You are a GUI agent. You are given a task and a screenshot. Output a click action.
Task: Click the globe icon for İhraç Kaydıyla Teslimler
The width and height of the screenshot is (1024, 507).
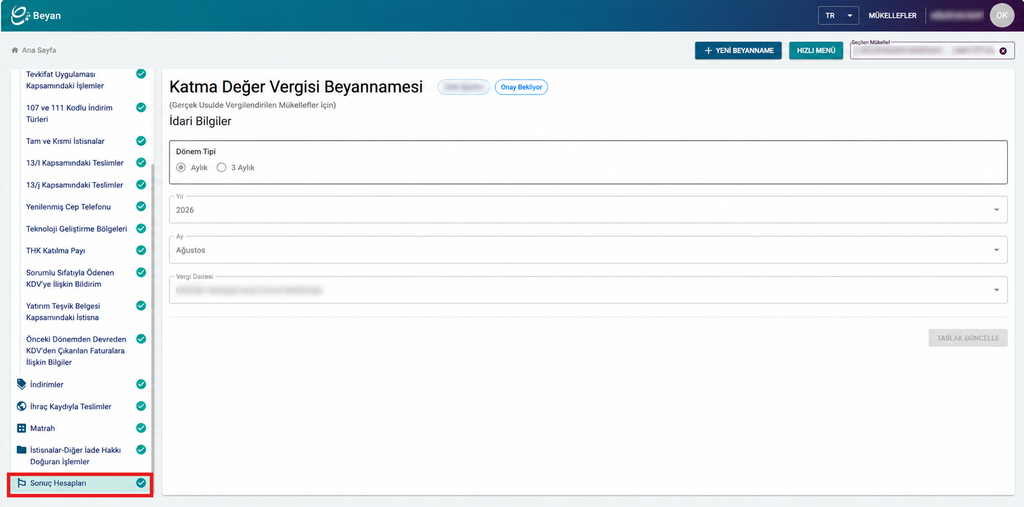22,406
